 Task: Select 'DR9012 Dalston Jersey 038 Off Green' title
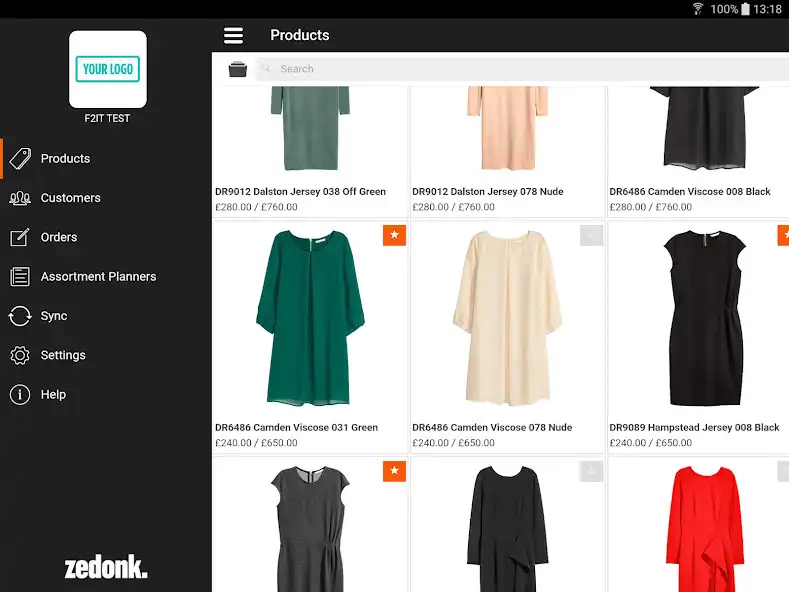coord(300,192)
